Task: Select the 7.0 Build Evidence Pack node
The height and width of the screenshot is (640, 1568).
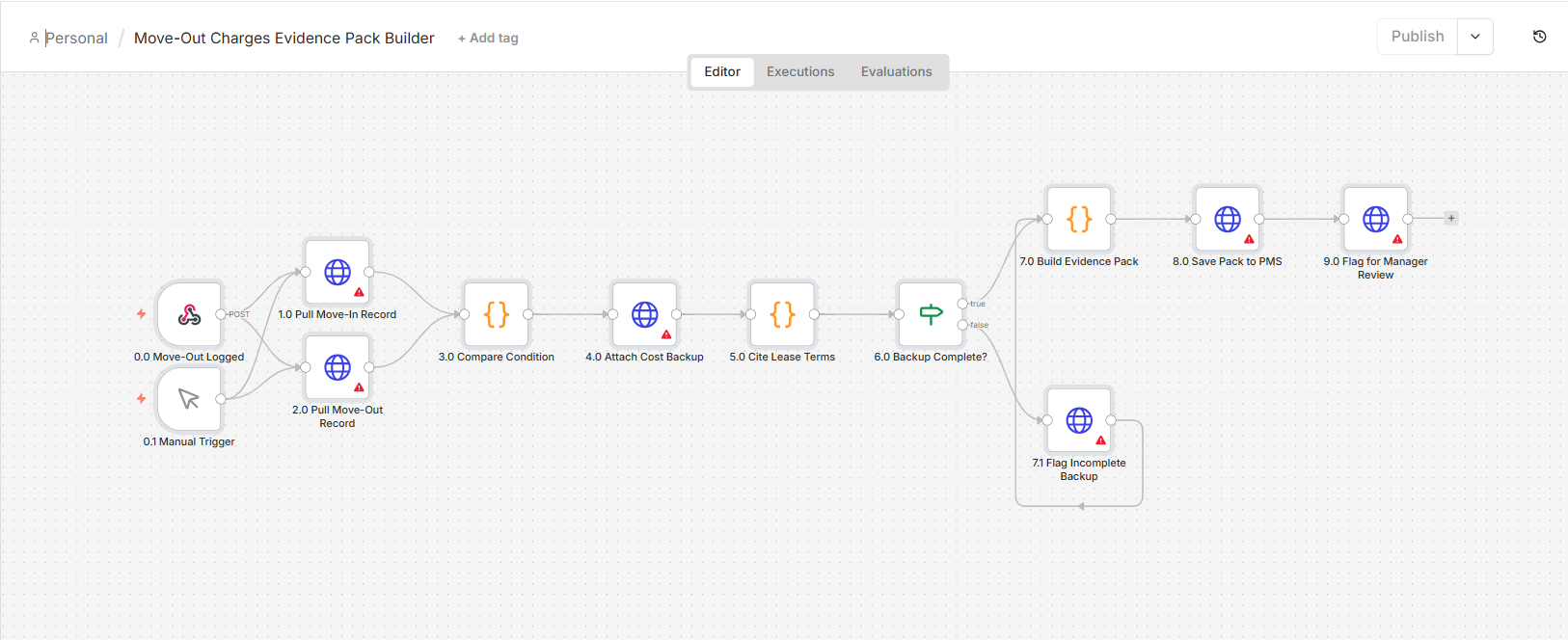Action: pyautogui.click(x=1079, y=219)
